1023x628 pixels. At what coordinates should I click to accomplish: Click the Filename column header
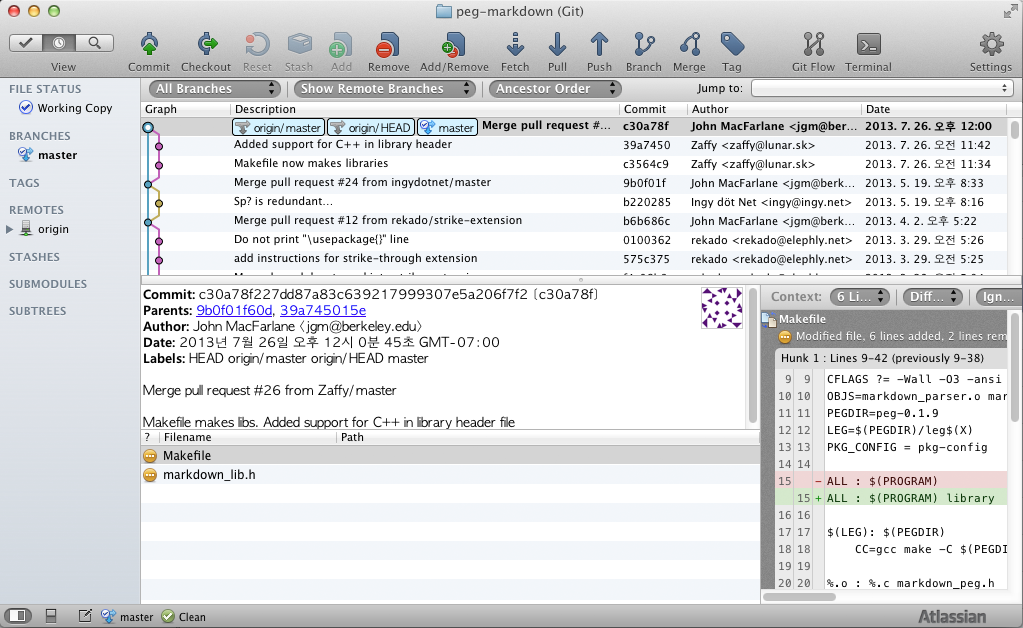pos(248,437)
